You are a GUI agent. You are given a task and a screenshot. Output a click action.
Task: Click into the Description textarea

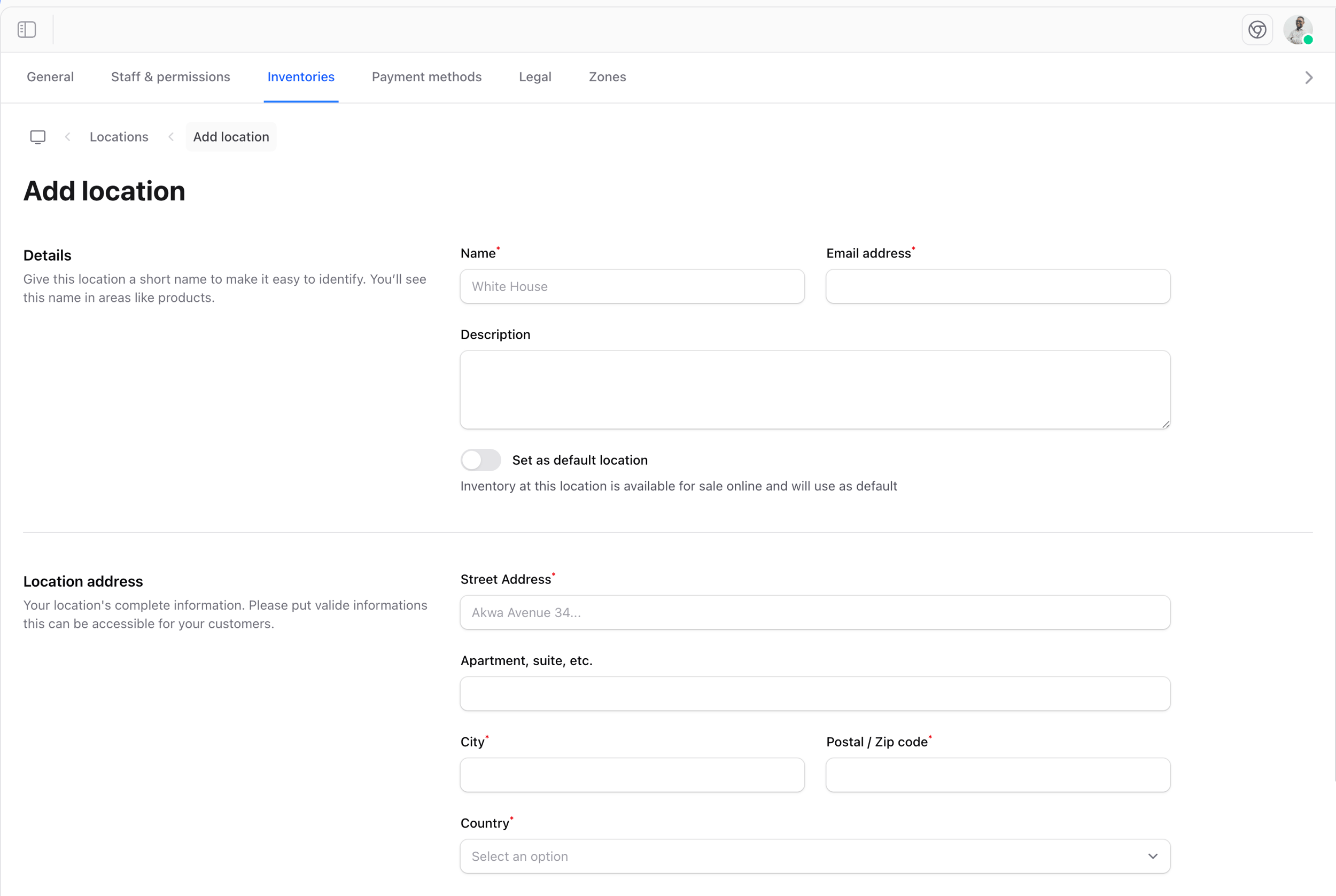(x=815, y=389)
